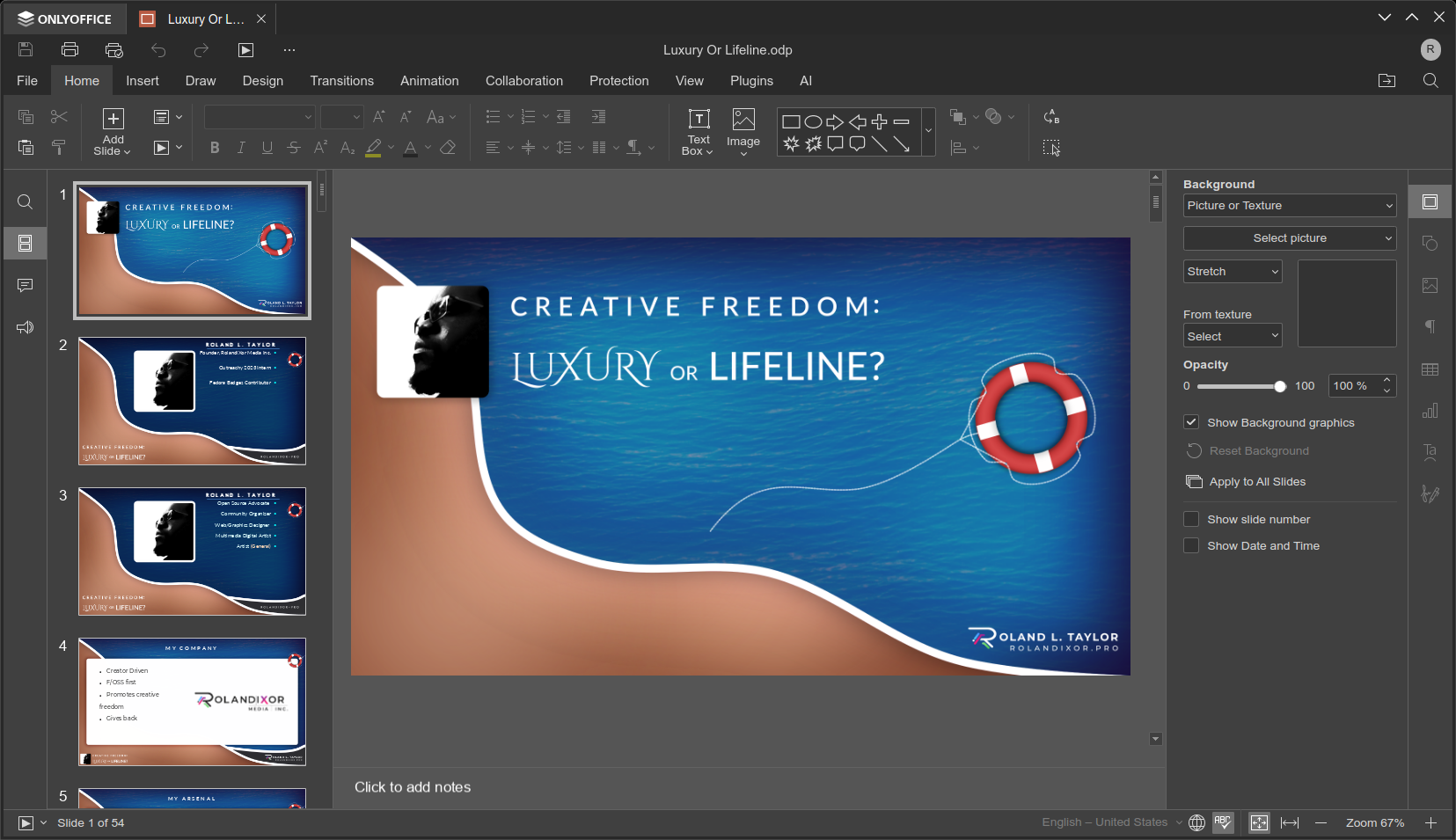Open the Table settings panel
The height and width of the screenshot is (840, 1456).
(1430, 369)
